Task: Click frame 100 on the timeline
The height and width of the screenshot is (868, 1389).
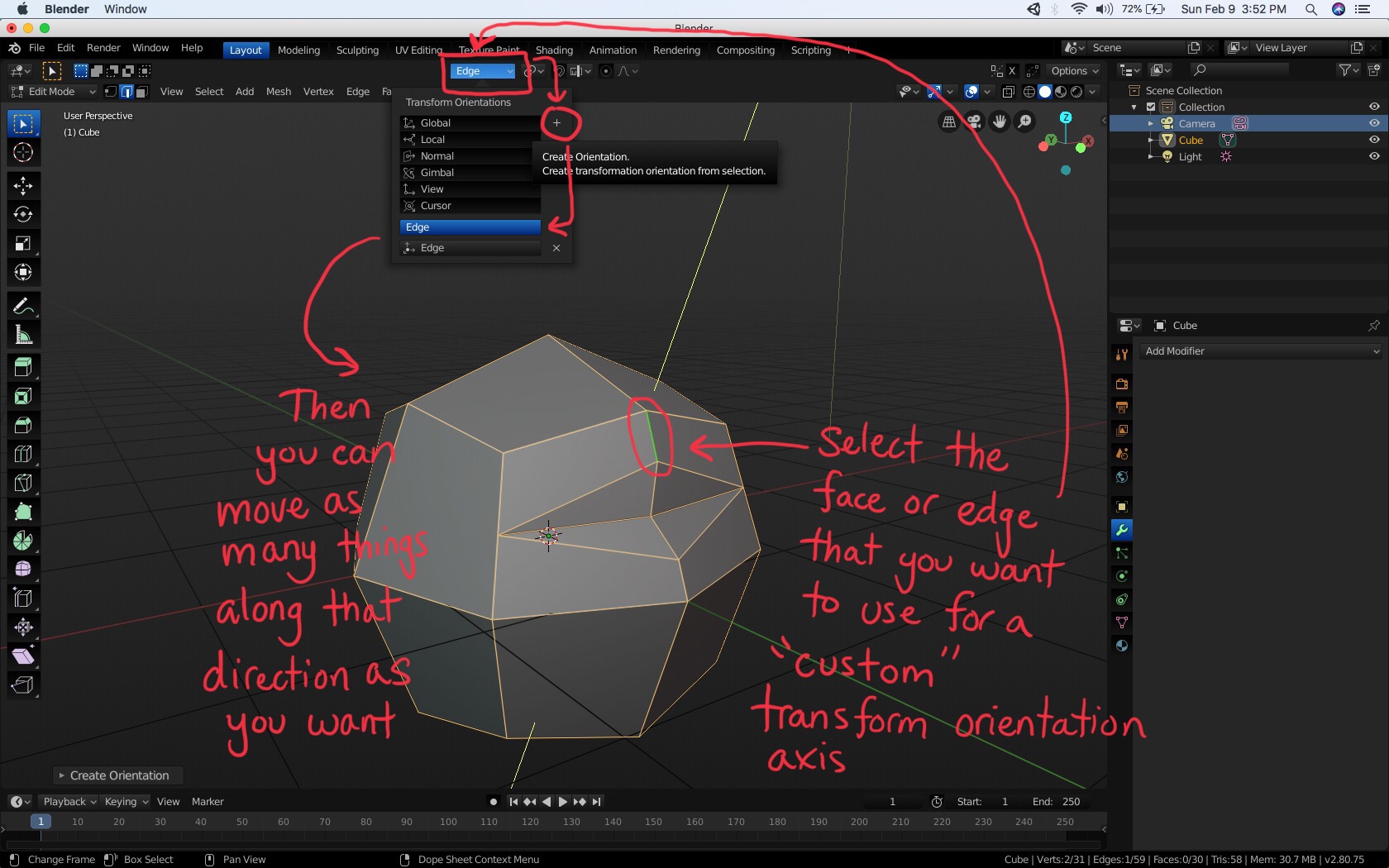Action: [x=448, y=822]
